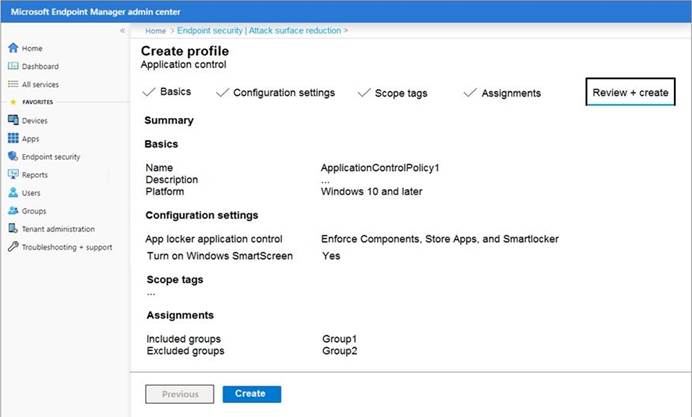The image size is (692, 417).
Task: Click the Create profile heading
Action: coord(185,51)
